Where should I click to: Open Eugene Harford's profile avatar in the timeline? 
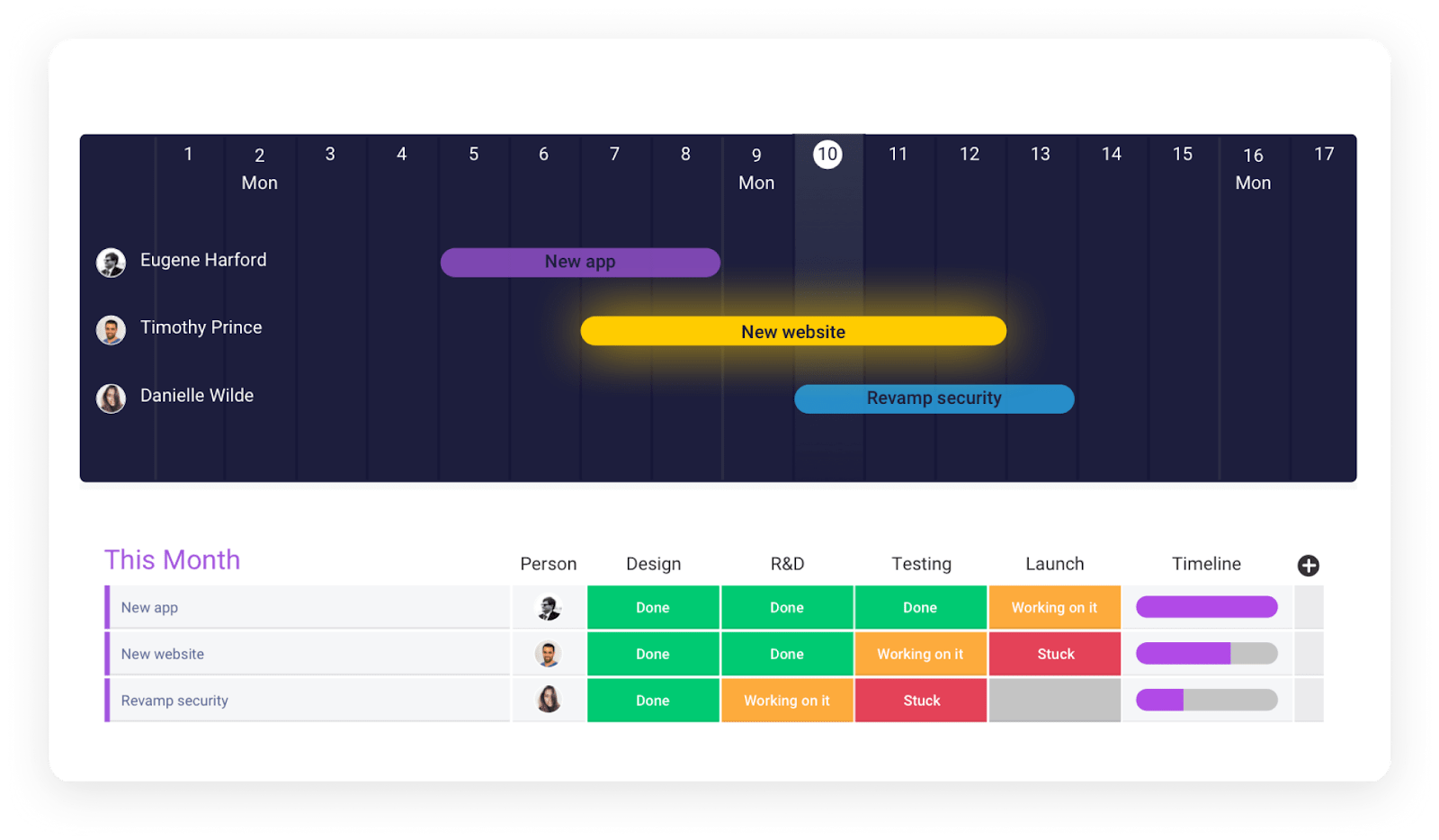(111, 263)
